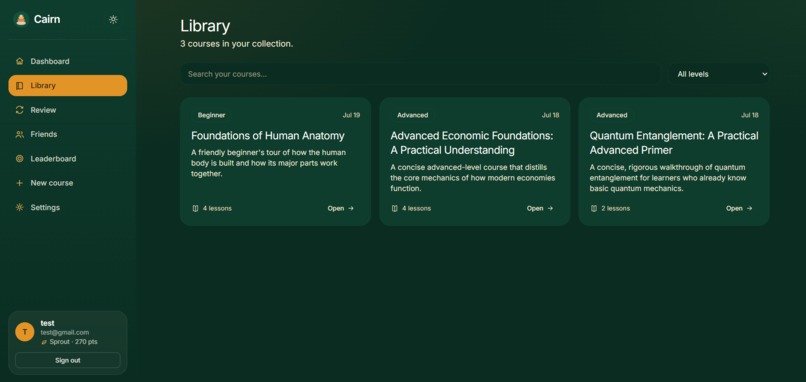
Task: Click arrow icon on Human Anatomy card
Action: click(351, 208)
